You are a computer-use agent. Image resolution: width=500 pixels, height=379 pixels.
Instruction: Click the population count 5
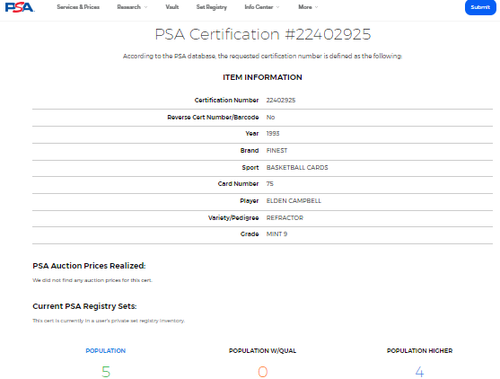pyautogui.click(x=106, y=372)
